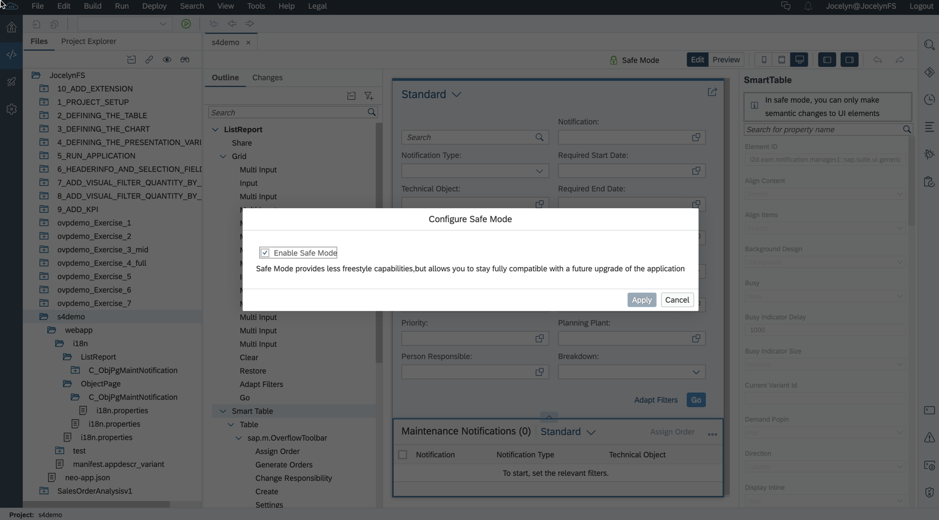Toggle the right properties pane layout button

pos(849,60)
